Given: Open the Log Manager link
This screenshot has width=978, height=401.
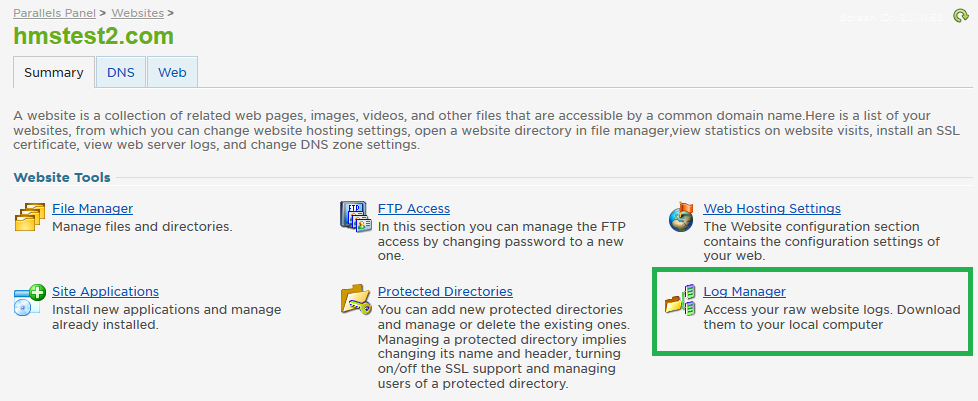Looking at the screenshot, I should [x=745, y=291].
